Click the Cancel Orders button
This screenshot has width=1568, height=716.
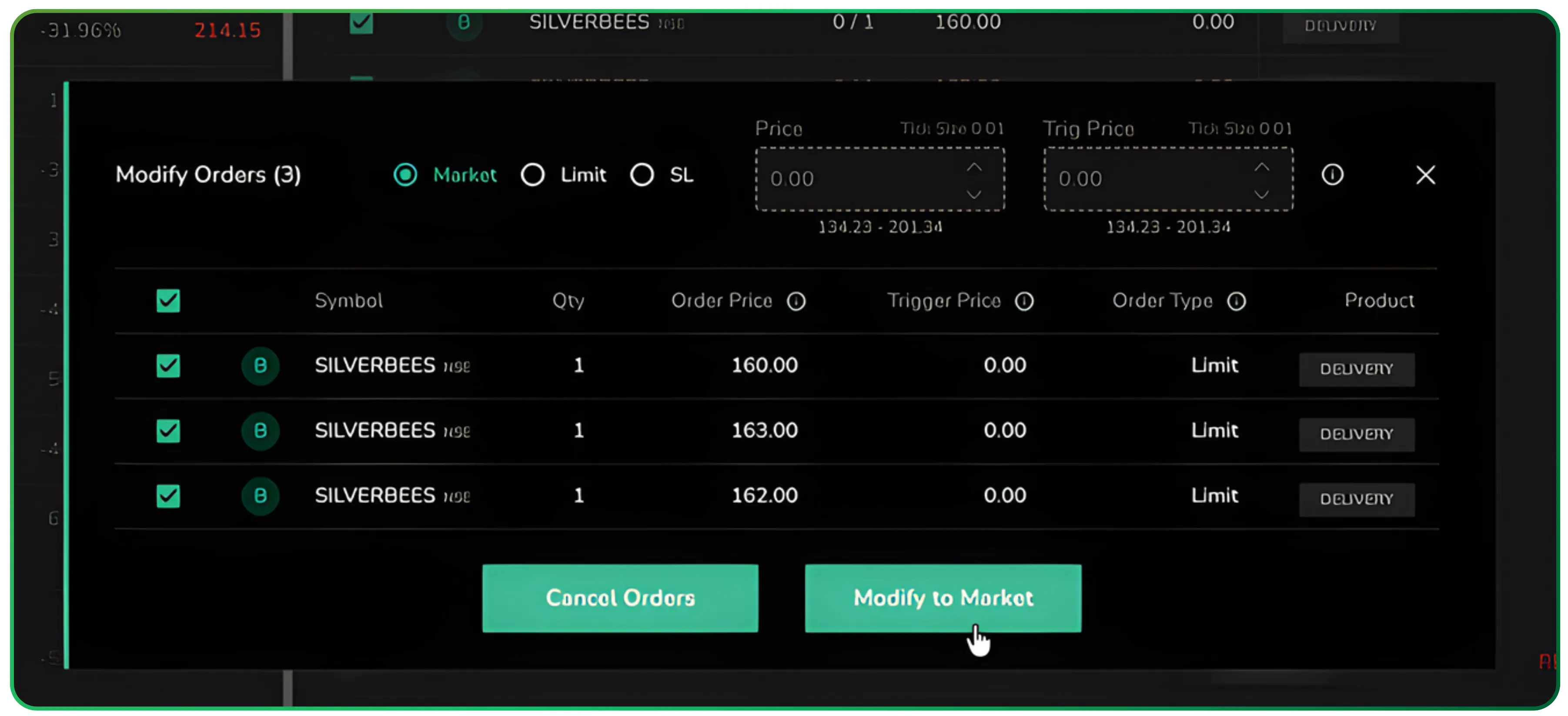tap(620, 597)
